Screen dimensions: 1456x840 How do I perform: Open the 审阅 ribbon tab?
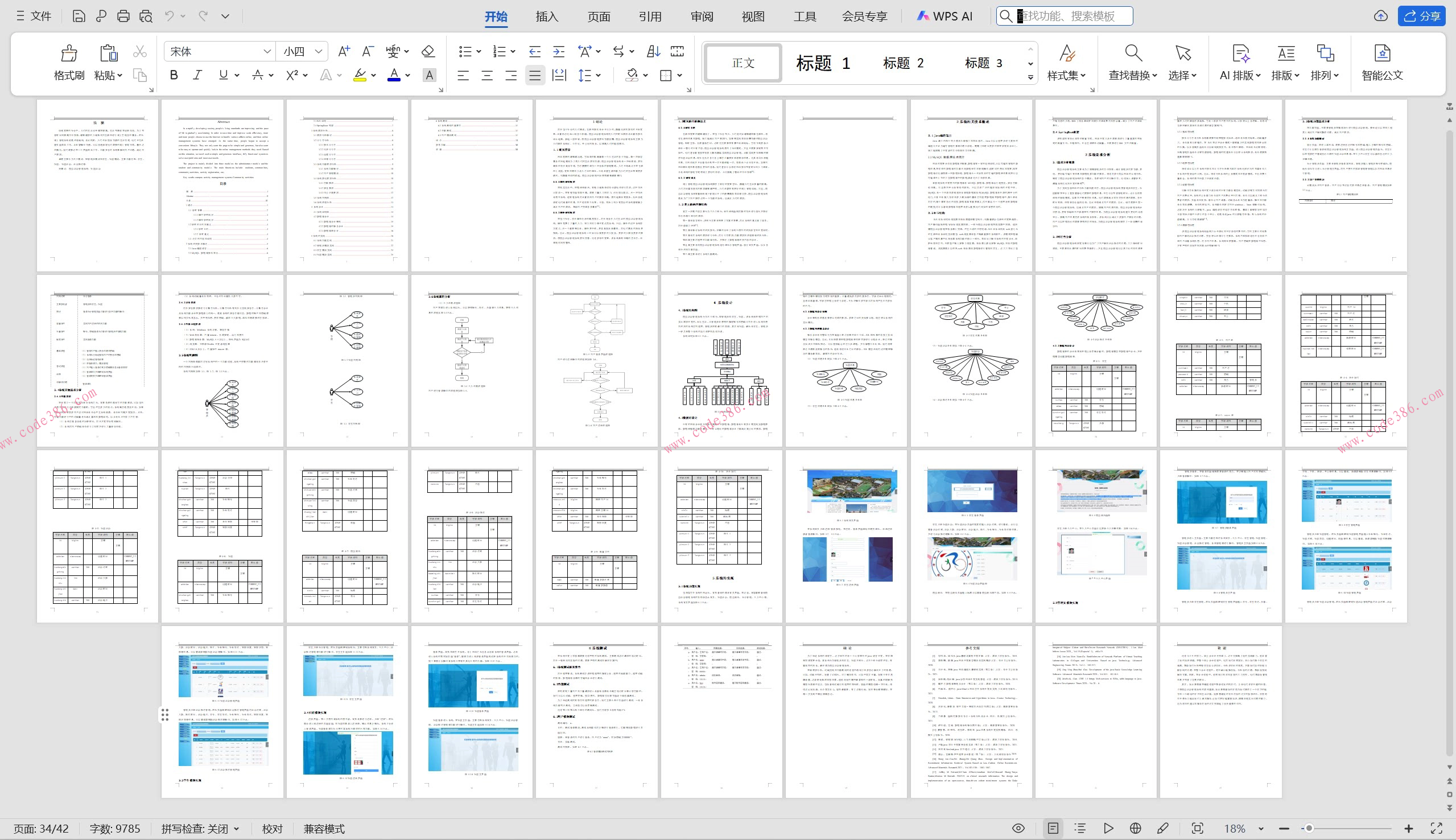coord(701,16)
